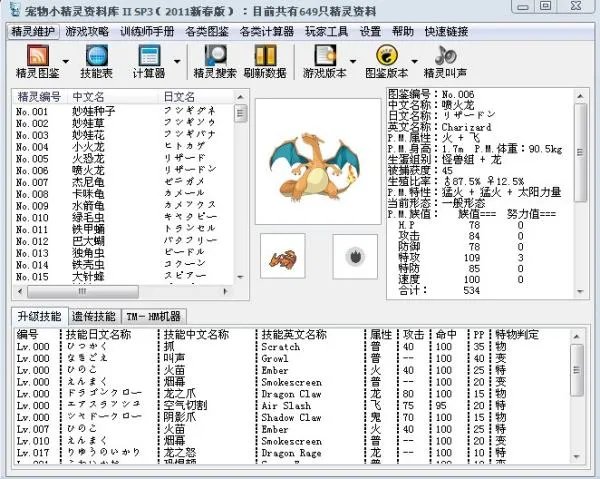600x479 pixels.
Task: Open the 玩家工具 menu
Action: coord(326,31)
